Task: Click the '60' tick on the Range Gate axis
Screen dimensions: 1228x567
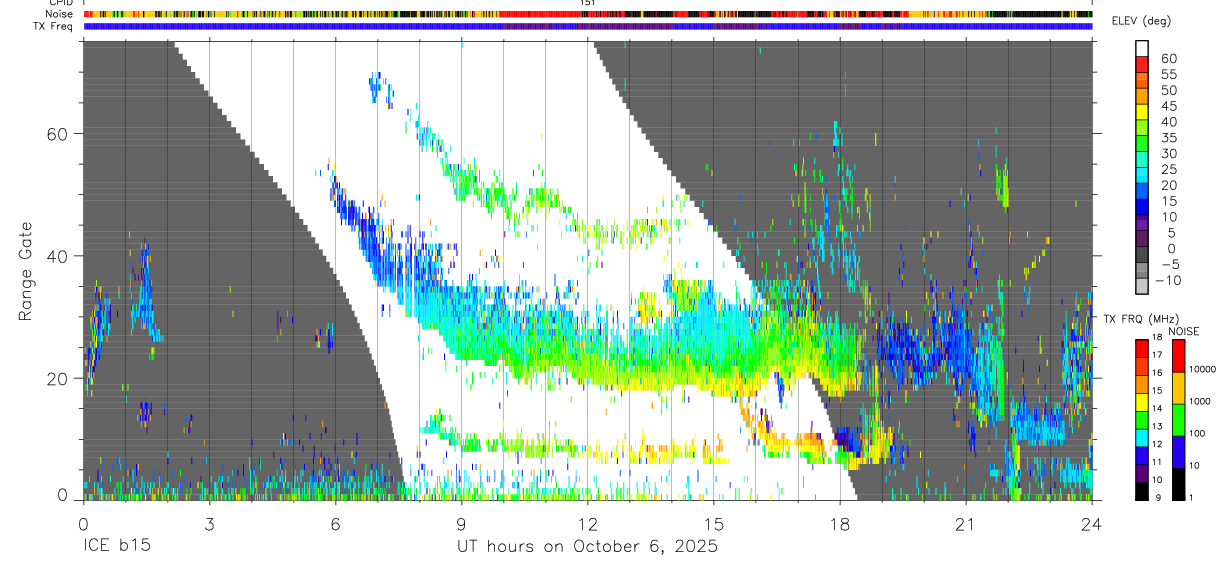Action: 56,134
